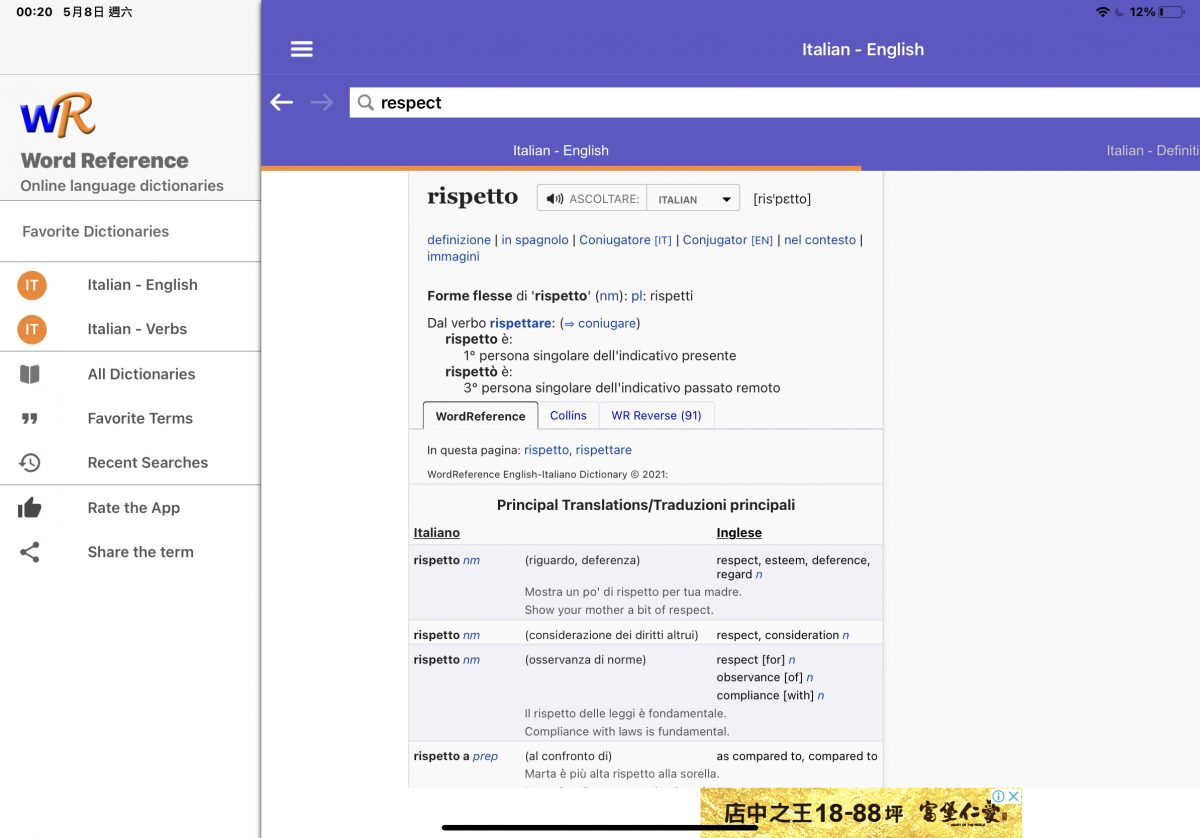Tap the Favorite Dictionaries heading

[x=96, y=231]
